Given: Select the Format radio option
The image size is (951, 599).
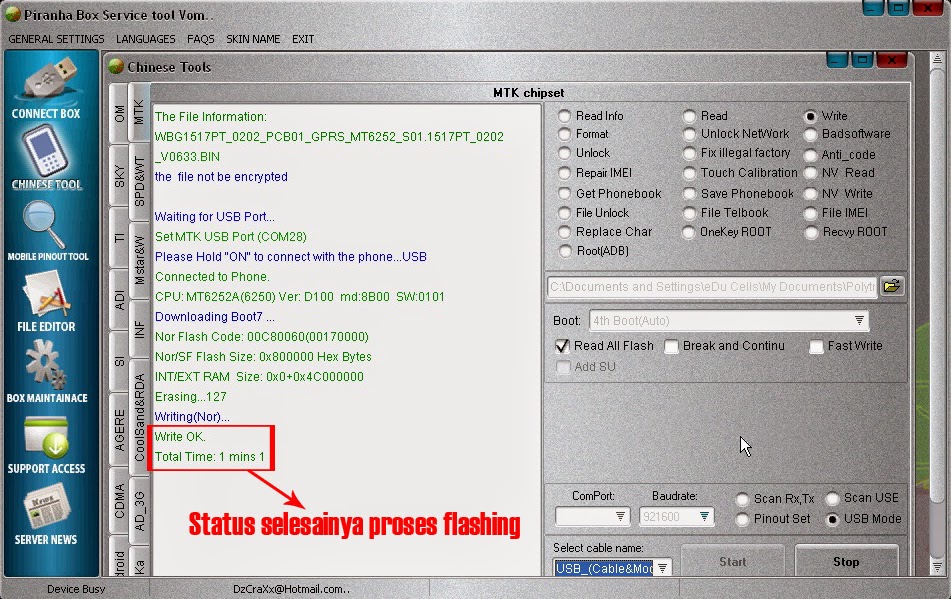Looking at the screenshot, I should [565, 134].
